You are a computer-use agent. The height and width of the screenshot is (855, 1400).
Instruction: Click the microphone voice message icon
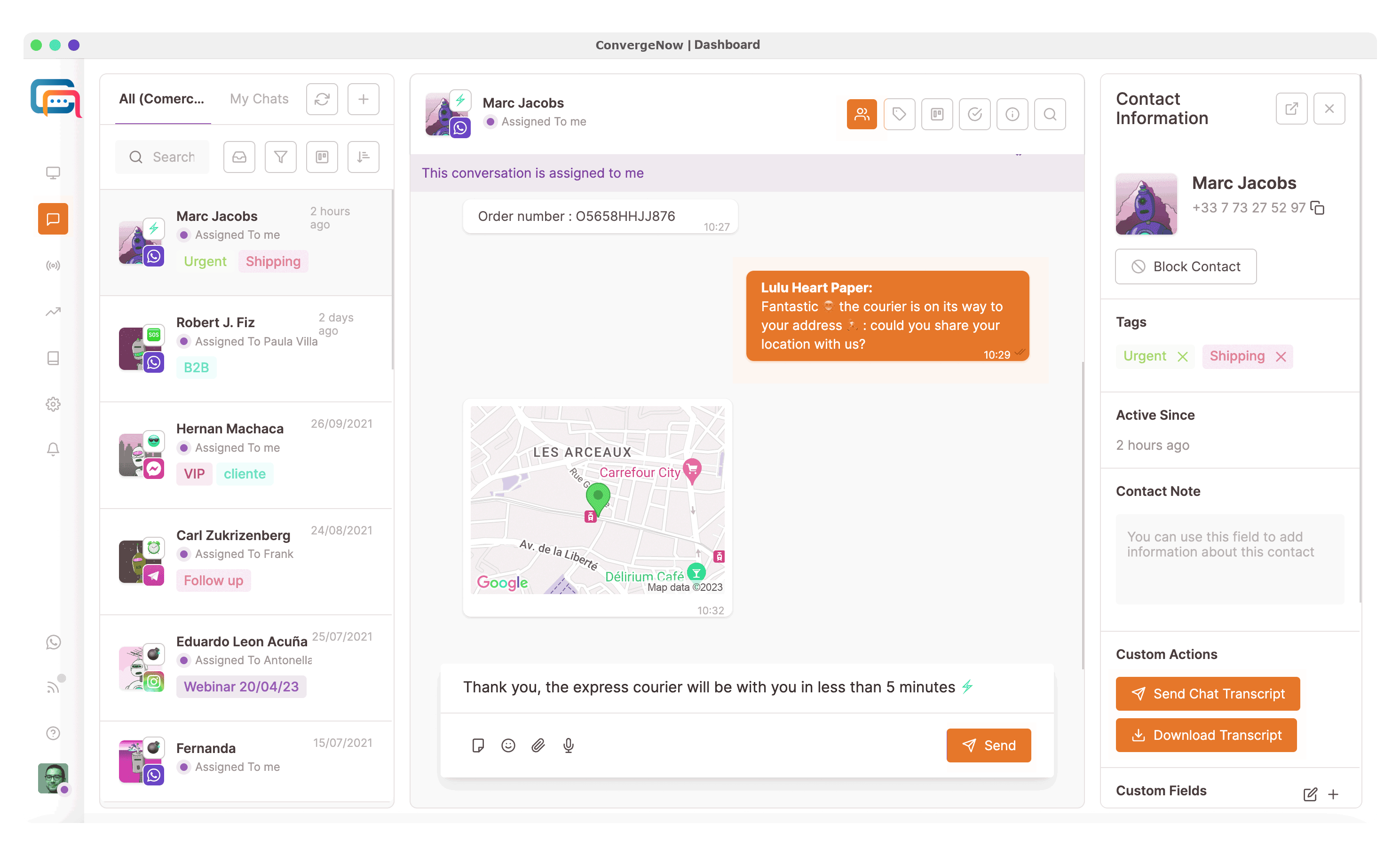coord(568,745)
